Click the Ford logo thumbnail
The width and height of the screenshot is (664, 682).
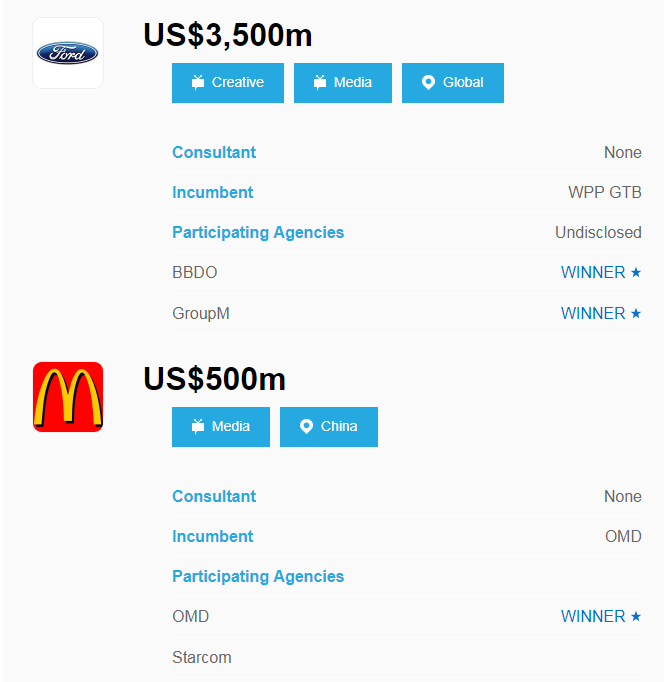[x=68, y=53]
